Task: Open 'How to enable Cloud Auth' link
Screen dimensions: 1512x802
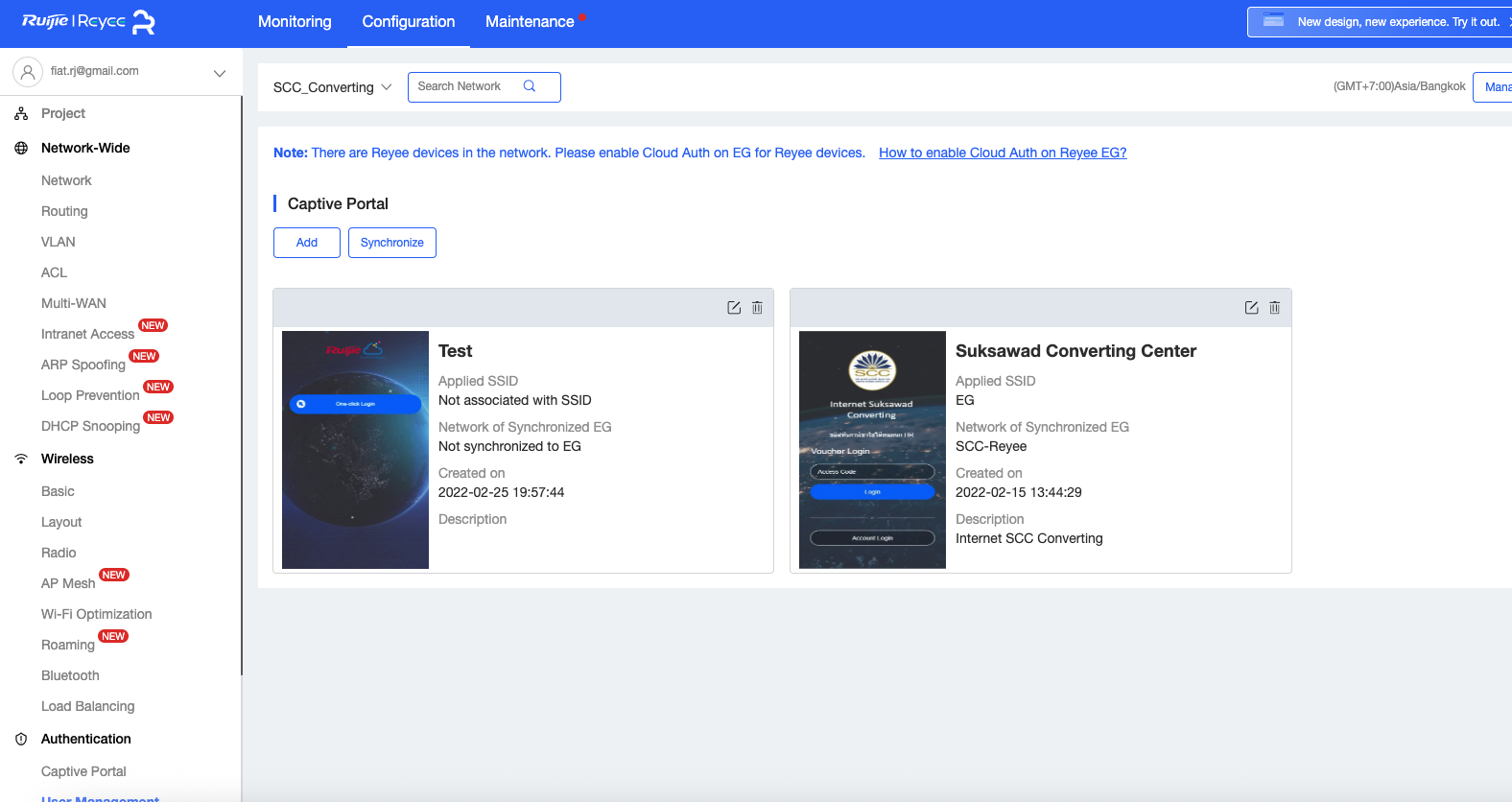Action: coord(1003,153)
